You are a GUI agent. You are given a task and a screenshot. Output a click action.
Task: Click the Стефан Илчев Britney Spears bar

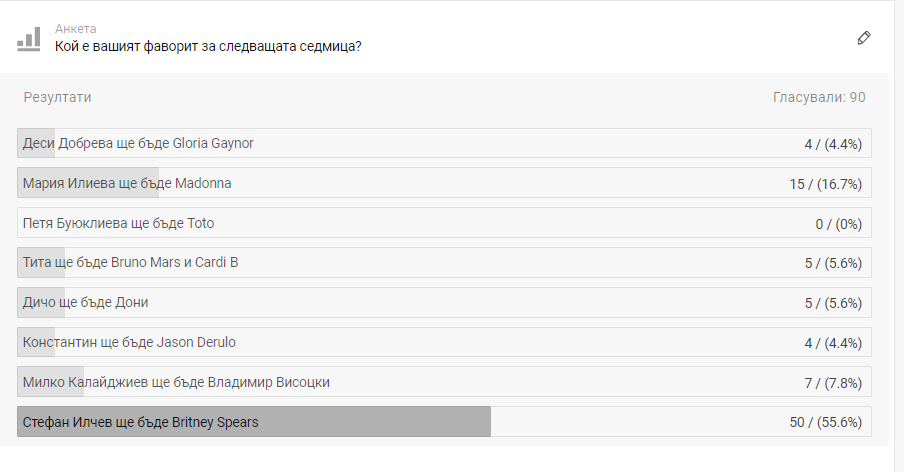tap(254, 422)
